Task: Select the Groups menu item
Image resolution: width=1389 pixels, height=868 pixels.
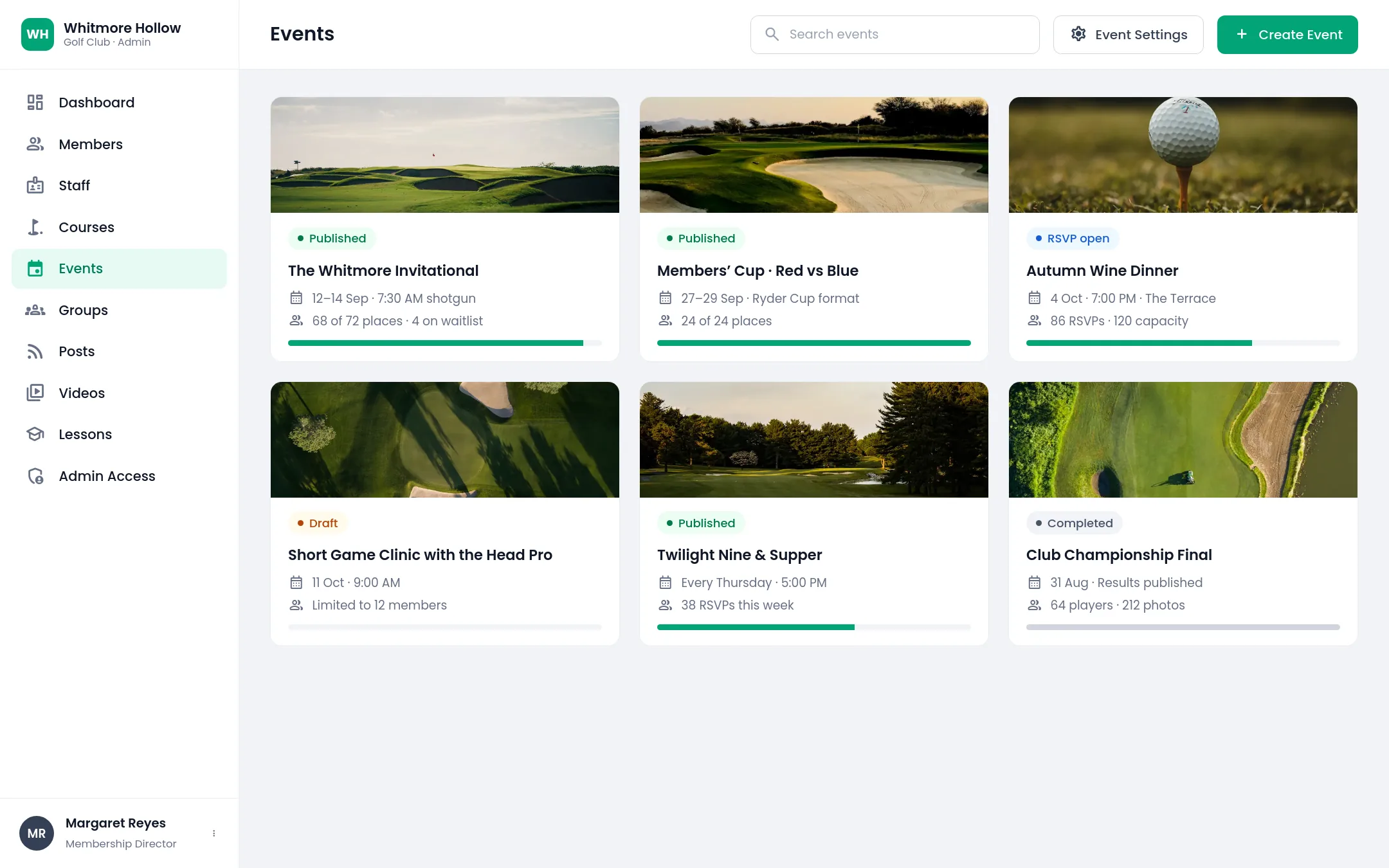Action: [x=119, y=310]
